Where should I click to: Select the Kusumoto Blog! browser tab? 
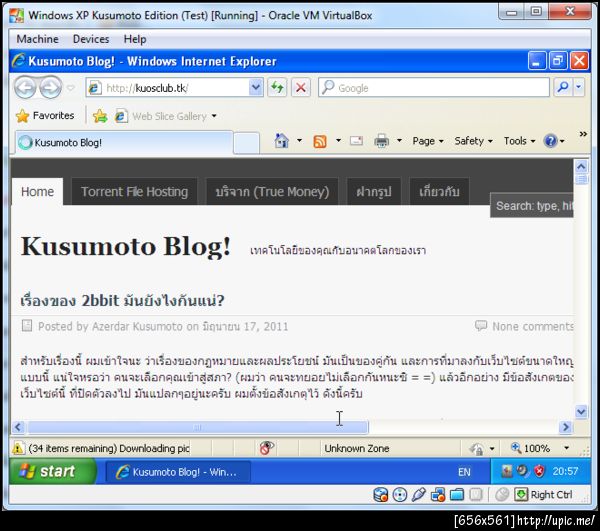pyautogui.click(x=124, y=143)
